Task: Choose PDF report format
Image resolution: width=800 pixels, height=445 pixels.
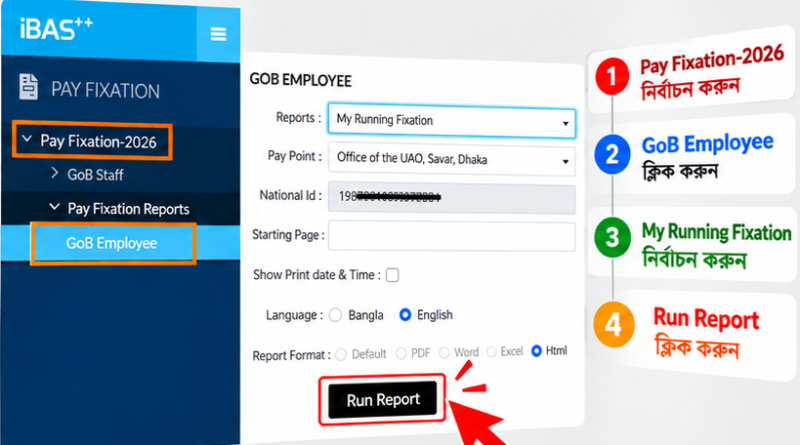Action: tap(401, 353)
